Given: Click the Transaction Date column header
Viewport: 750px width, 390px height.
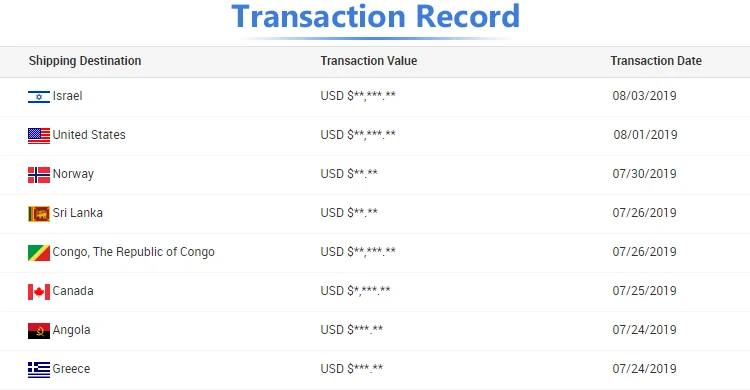Looking at the screenshot, I should [x=656, y=61].
